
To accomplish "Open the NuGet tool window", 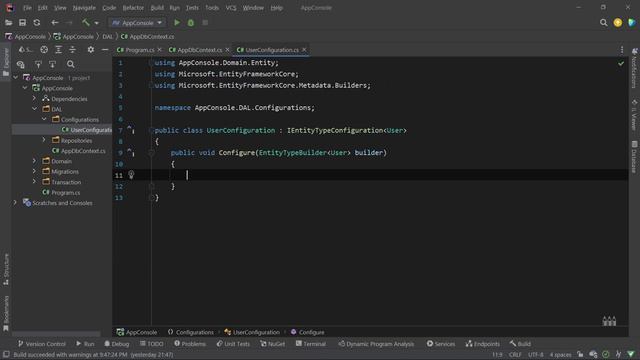I will coord(273,344).
